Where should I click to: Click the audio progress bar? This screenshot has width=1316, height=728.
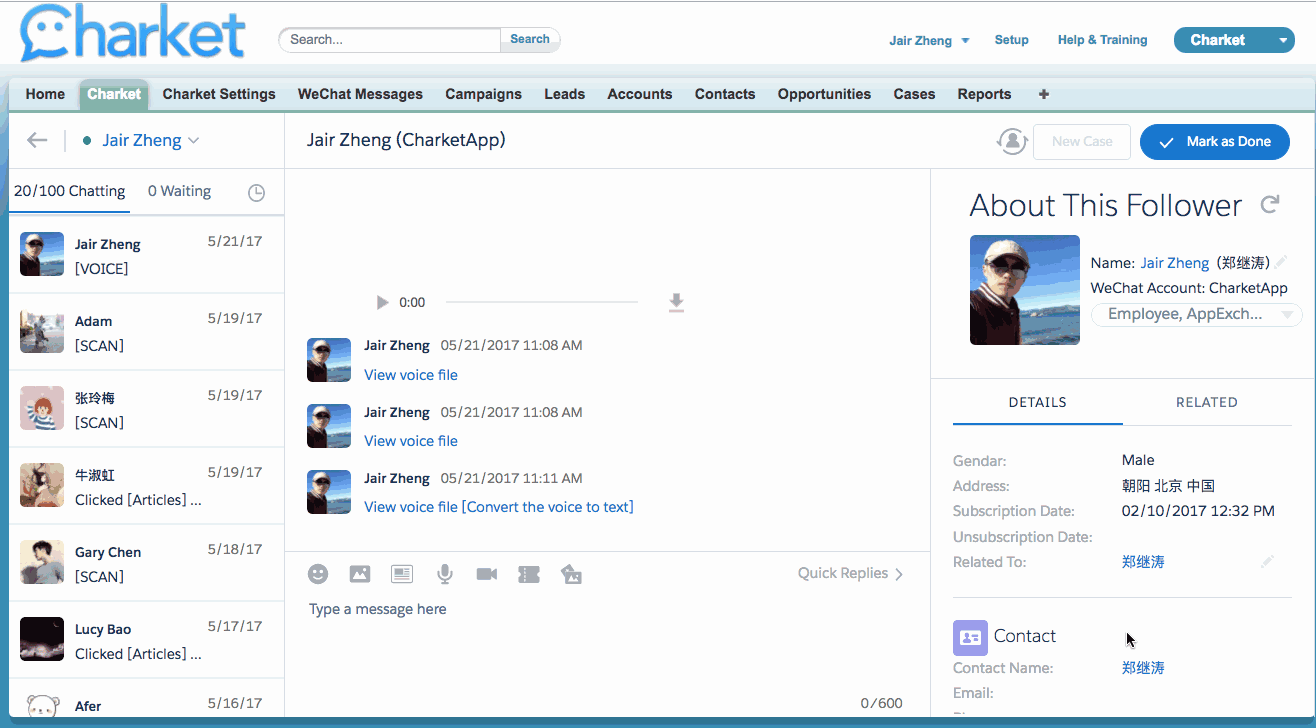(x=541, y=302)
